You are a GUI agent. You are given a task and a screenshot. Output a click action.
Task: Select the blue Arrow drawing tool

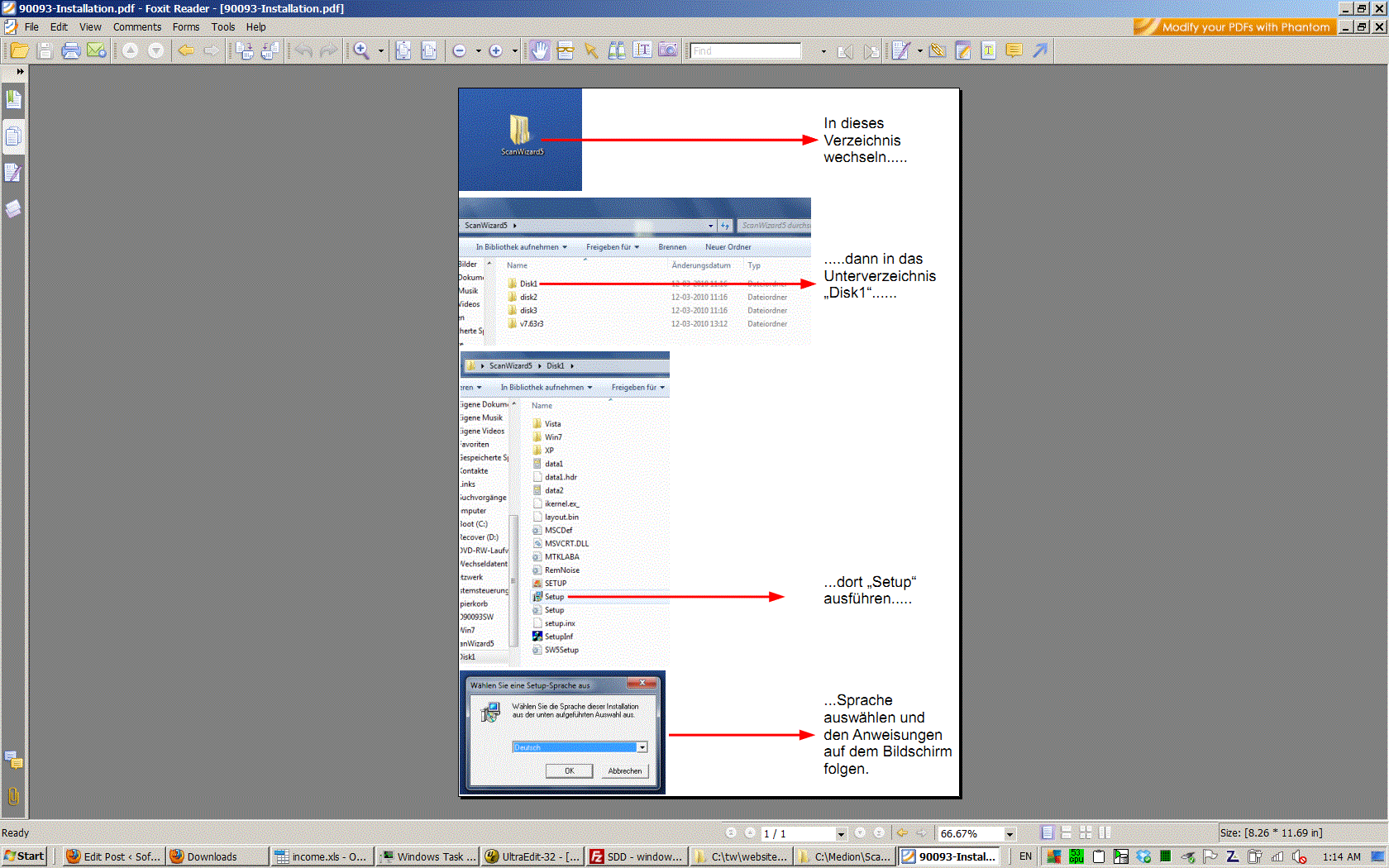coord(1039,51)
